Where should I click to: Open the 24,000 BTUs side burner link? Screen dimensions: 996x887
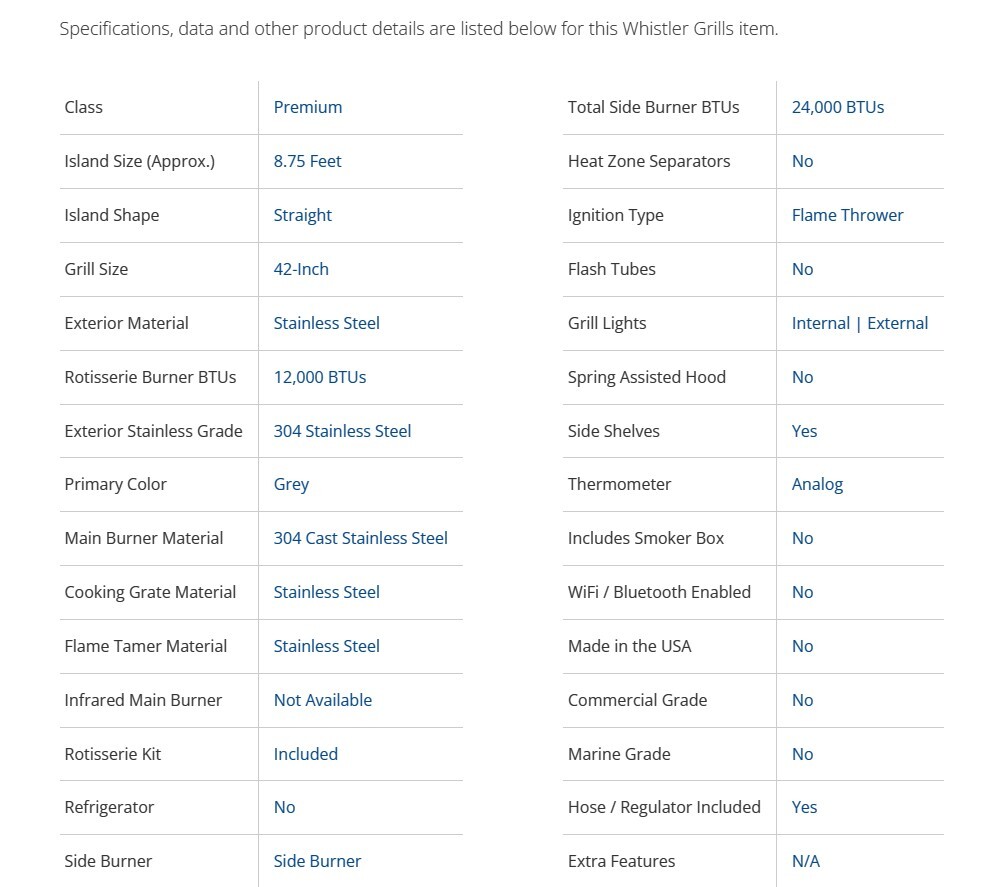pyautogui.click(x=837, y=107)
